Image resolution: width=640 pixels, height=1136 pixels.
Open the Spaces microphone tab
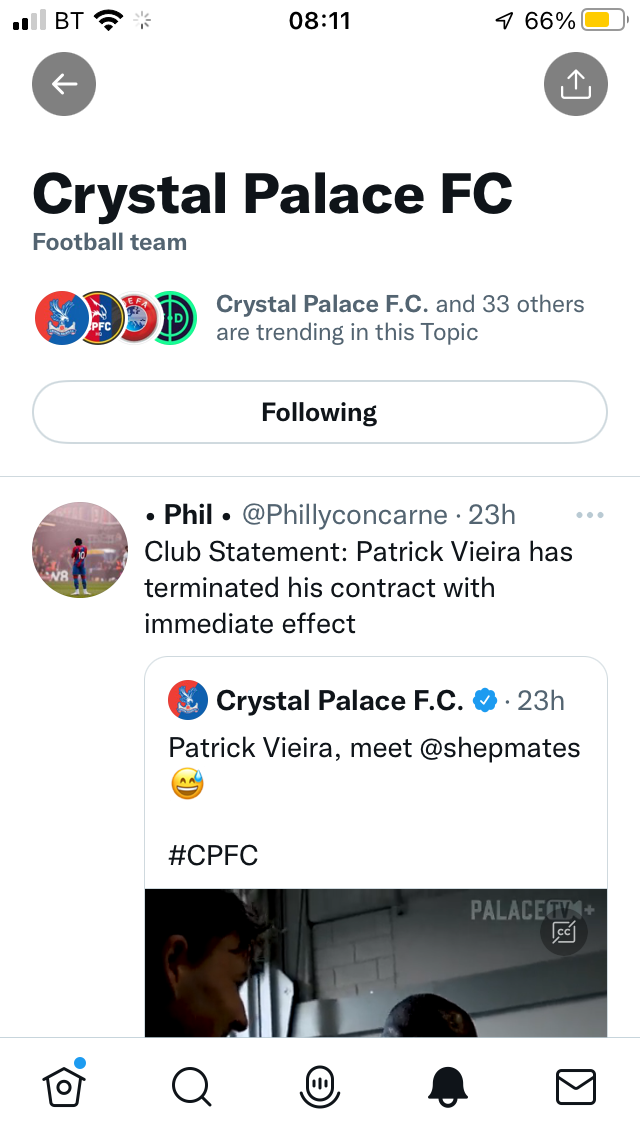(320, 1086)
